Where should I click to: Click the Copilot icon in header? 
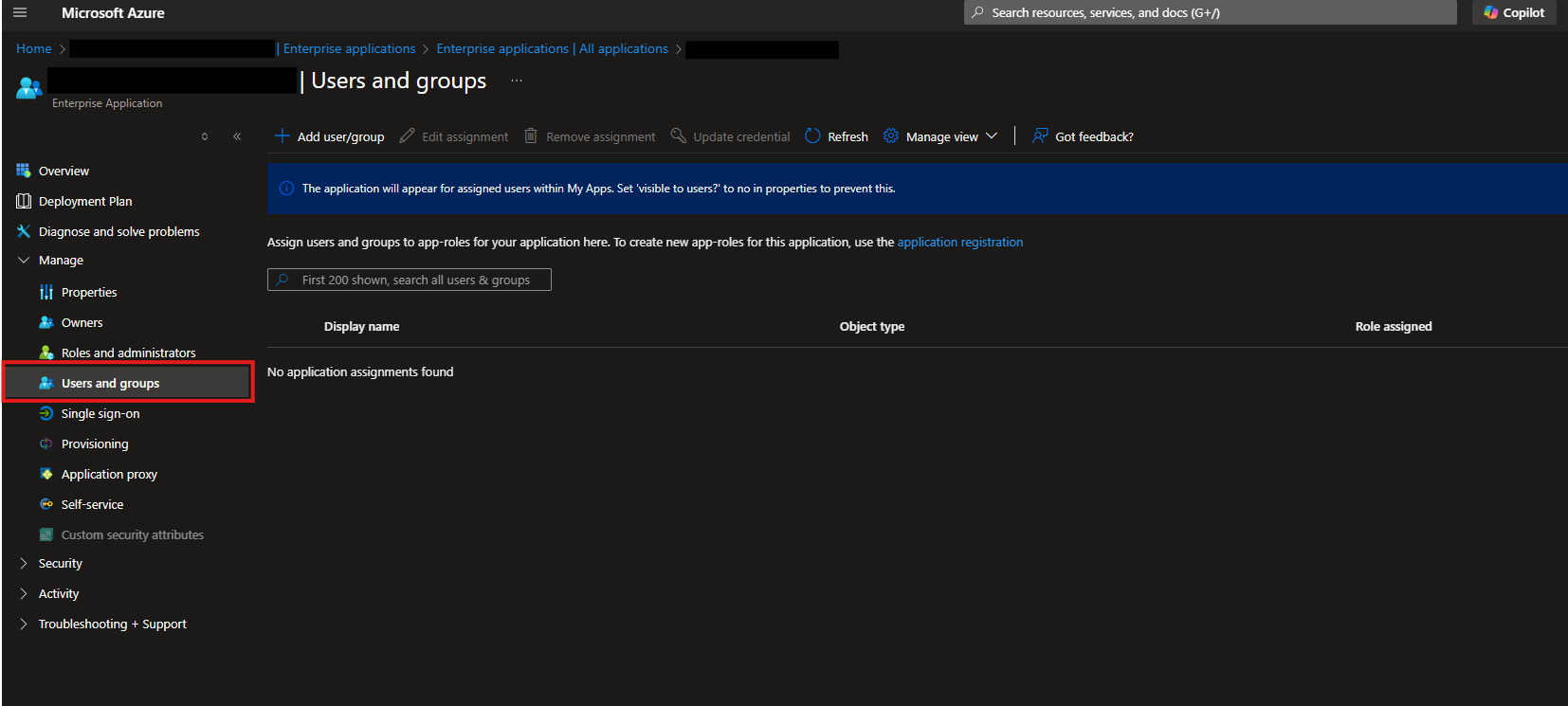[1491, 12]
